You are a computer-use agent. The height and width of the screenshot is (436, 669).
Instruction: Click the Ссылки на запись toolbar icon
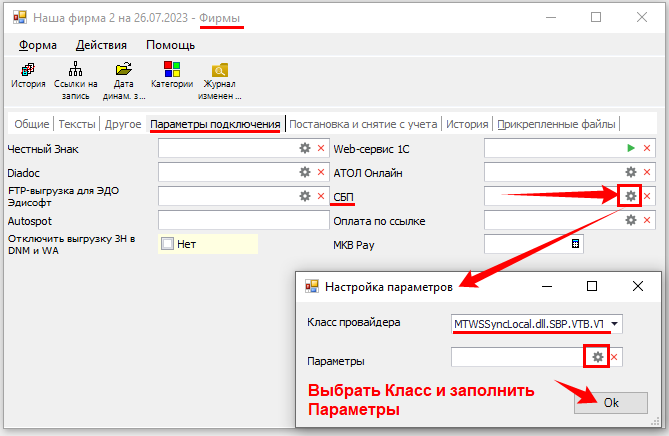coord(76,71)
